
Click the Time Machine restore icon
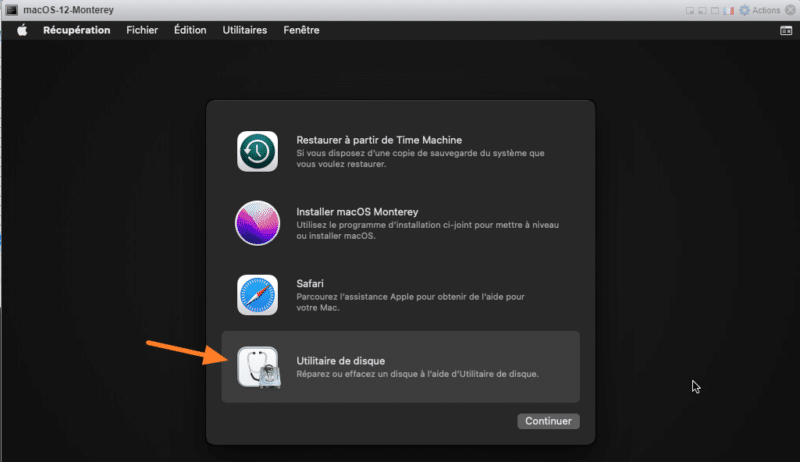click(257, 151)
